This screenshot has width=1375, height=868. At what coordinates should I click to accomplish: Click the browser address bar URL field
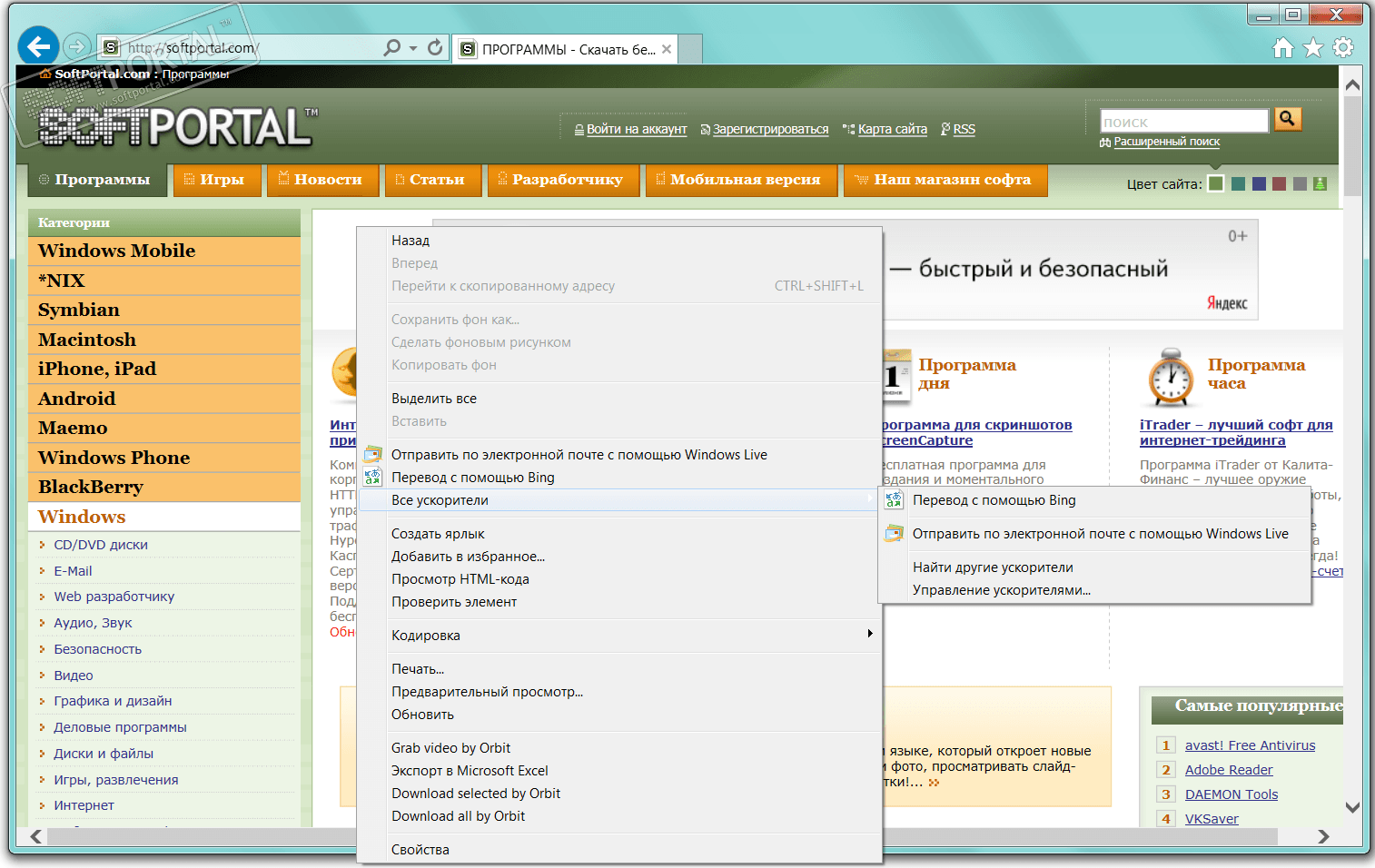point(250,47)
